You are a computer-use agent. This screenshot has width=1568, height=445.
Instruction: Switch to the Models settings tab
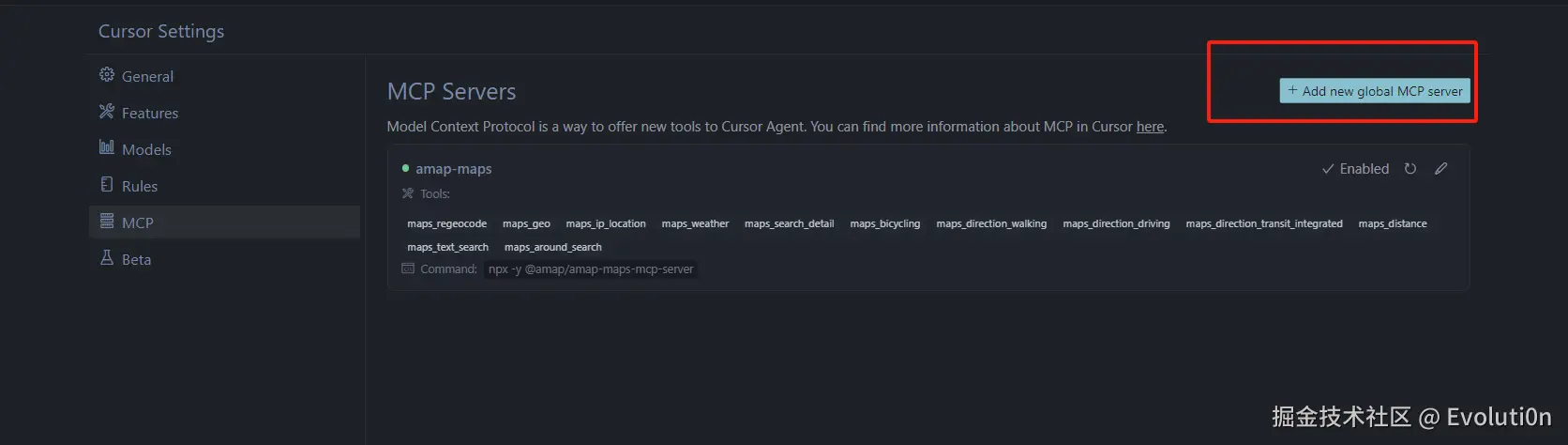[146, 149]
